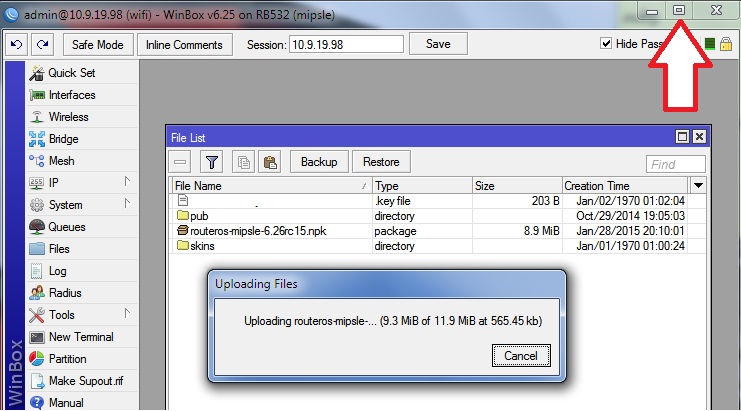Click the Undo arrow icon
This screenshot has width=741, height=411.
coord(17,44)
